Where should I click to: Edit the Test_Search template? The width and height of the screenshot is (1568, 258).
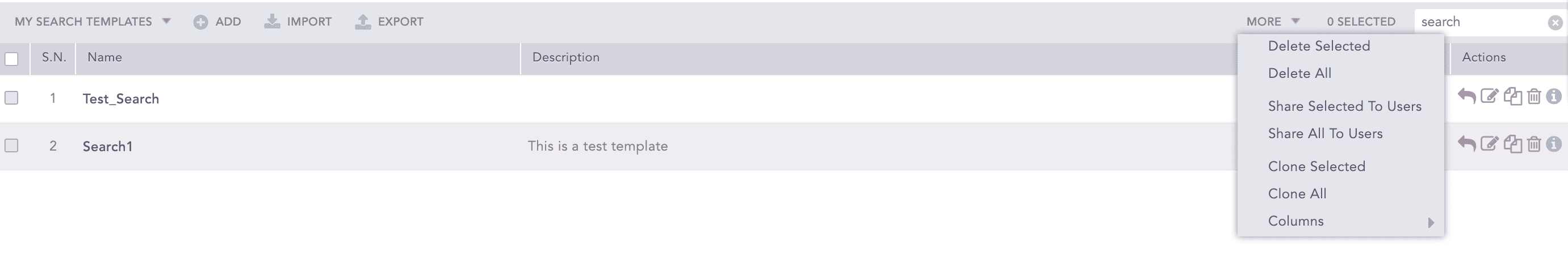[1489, 97]
